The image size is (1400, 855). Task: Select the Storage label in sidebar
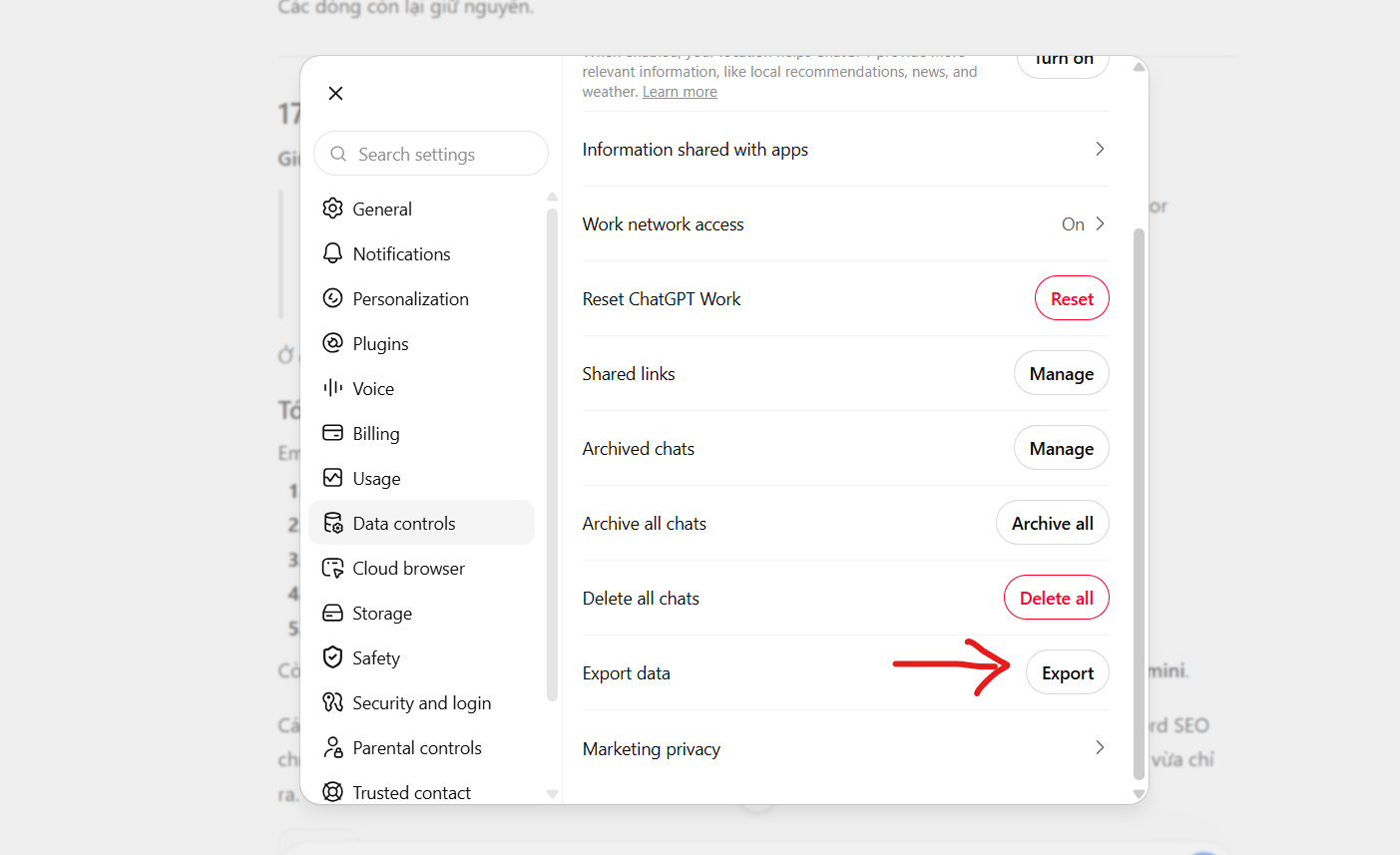point(382,614)
